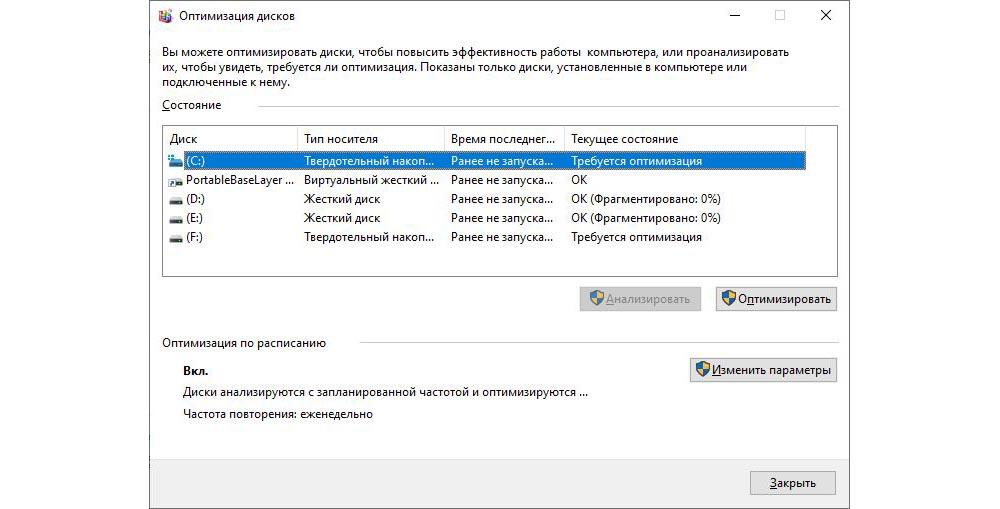The height and width of the screenshot is (509, 1000).
Task: Click Жесткий диск cell in (E:) row
Action: click(x=342, y=218)
